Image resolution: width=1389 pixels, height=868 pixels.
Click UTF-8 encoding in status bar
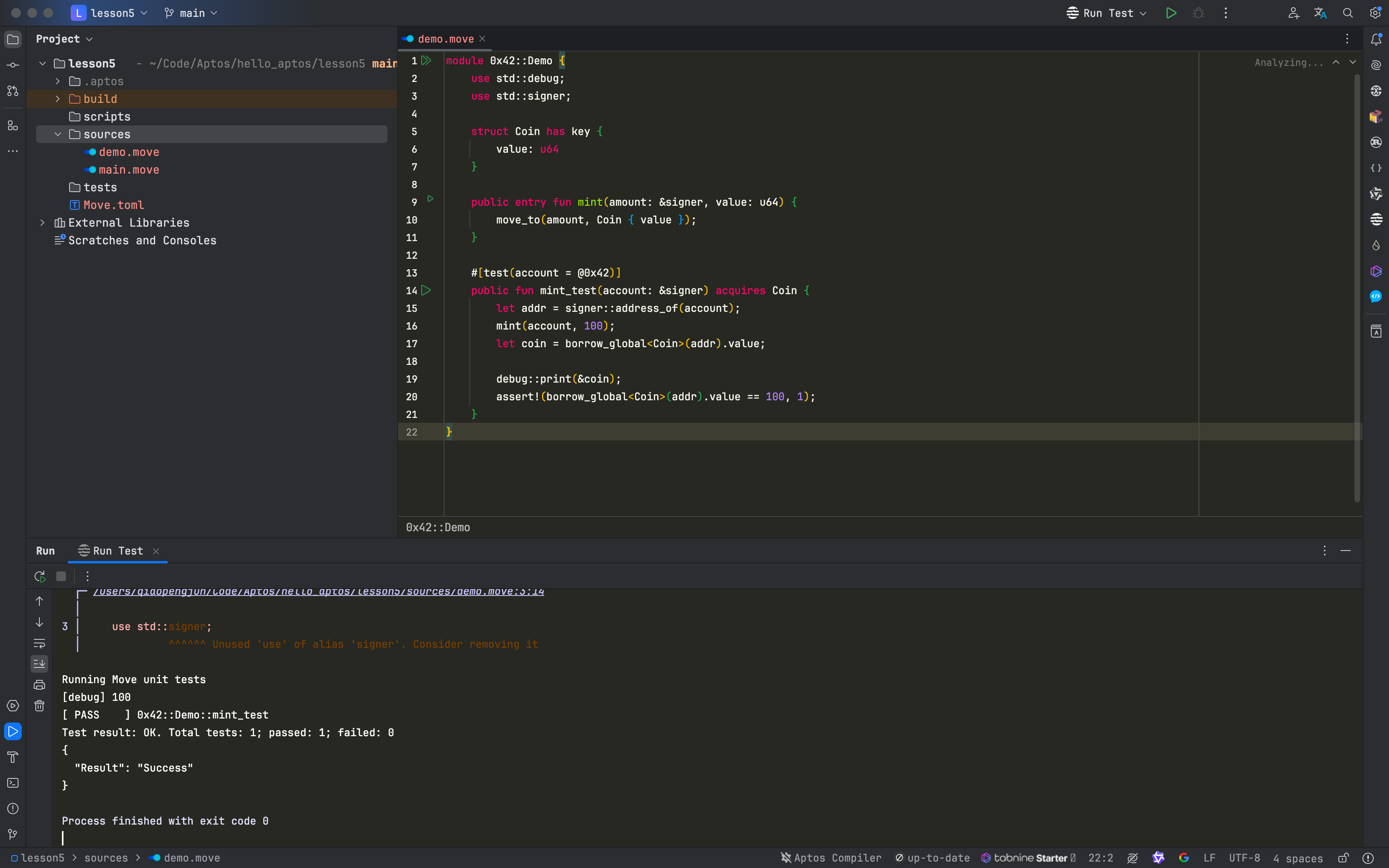tap(1244, 858)
